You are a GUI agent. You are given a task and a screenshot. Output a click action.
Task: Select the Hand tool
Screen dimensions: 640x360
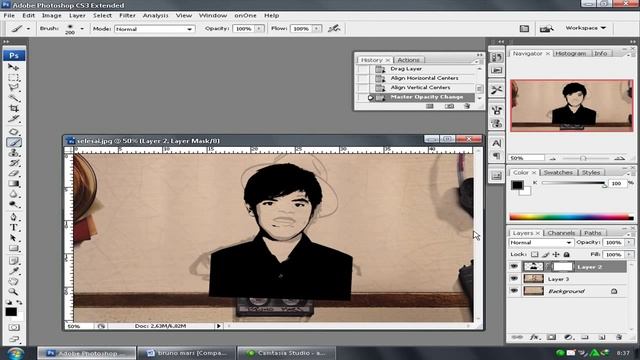pos(13,281)
